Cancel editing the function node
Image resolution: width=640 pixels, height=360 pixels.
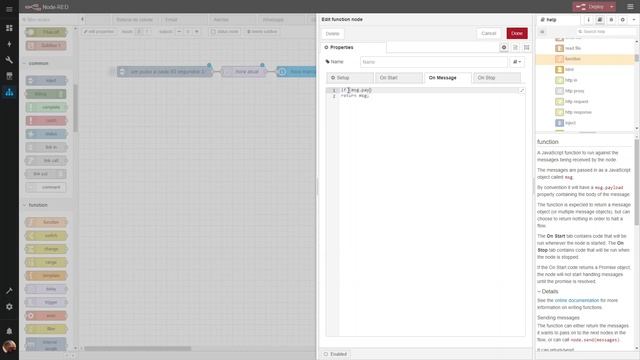[488, 33]
